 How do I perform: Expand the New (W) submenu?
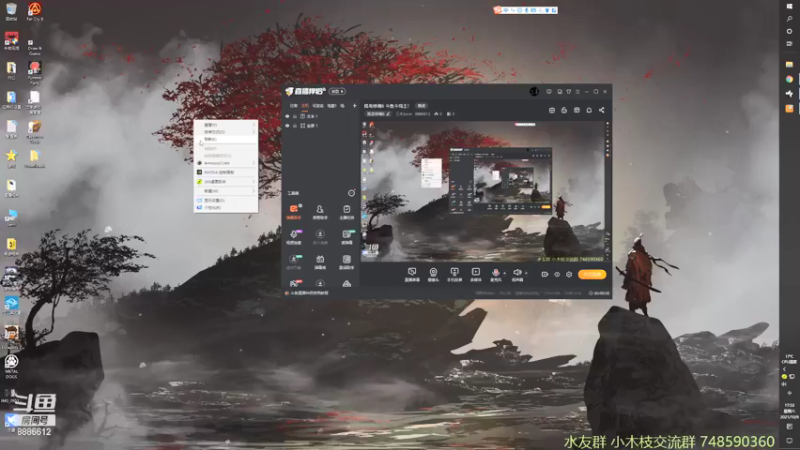pyautogui.click(x=226, y=191)
